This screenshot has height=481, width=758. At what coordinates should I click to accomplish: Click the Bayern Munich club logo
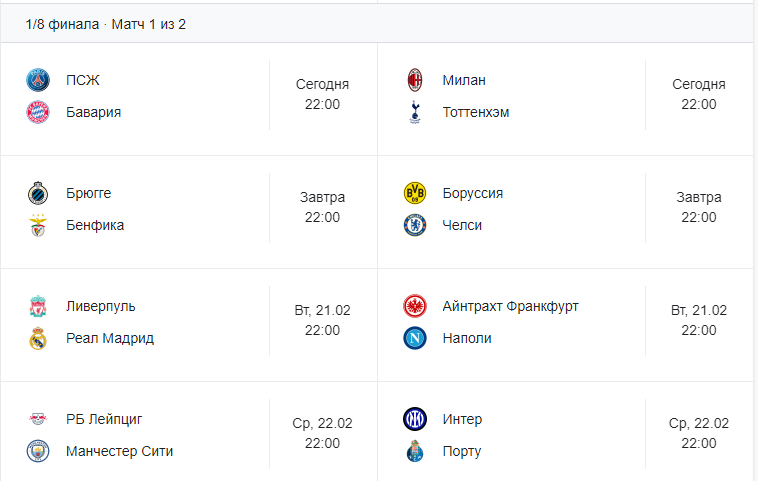38,112
